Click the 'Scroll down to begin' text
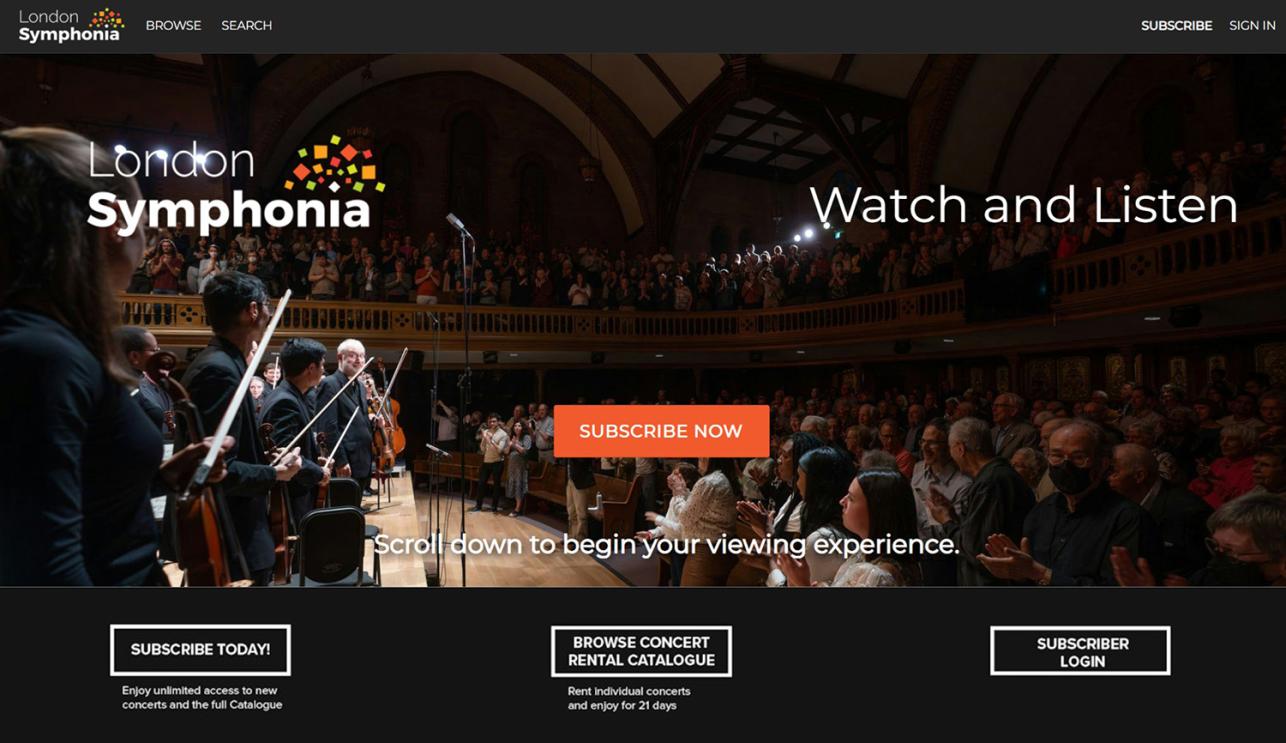The image size is (1286, 743). pyautogui.click(x=666, y=544)
